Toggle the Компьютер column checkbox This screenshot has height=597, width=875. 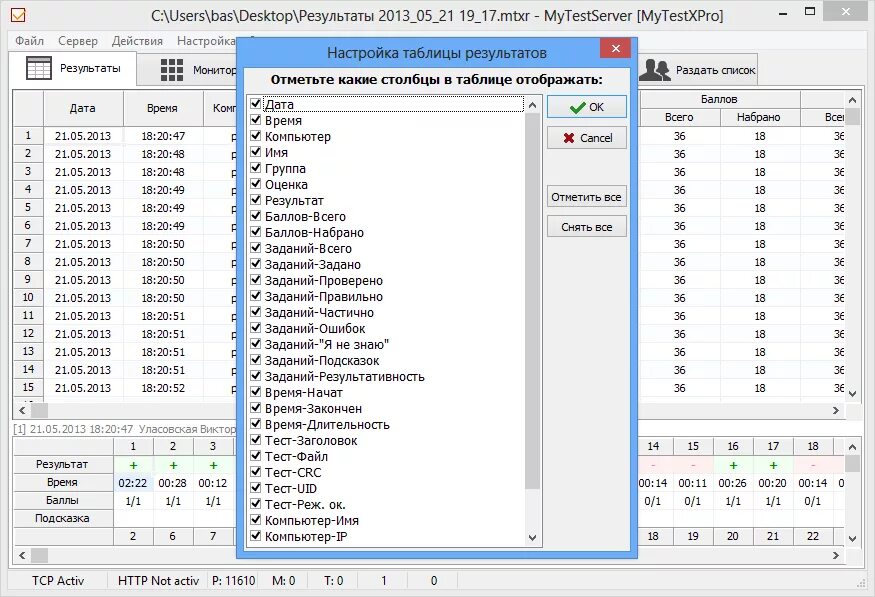click(x=256, y=136)
